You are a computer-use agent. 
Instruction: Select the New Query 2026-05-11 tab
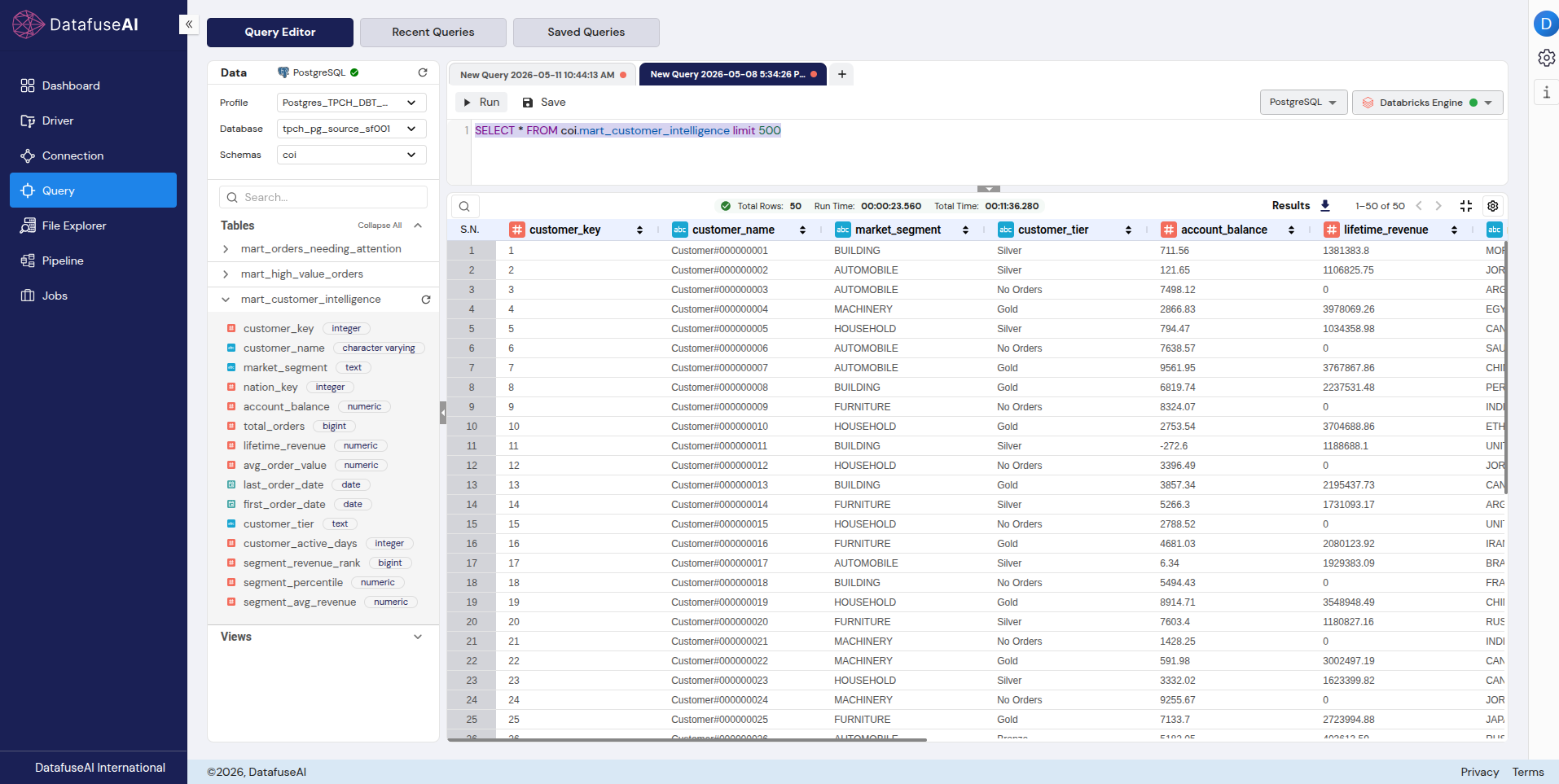pyautogui.click(x=542, y=75)
